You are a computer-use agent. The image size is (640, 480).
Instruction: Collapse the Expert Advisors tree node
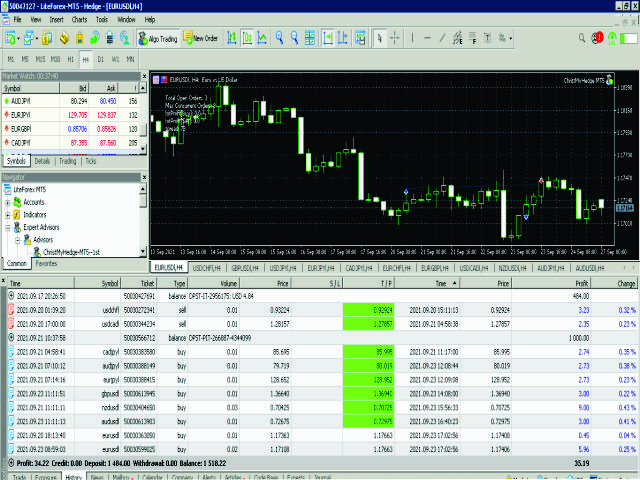(x=8, y=228)
